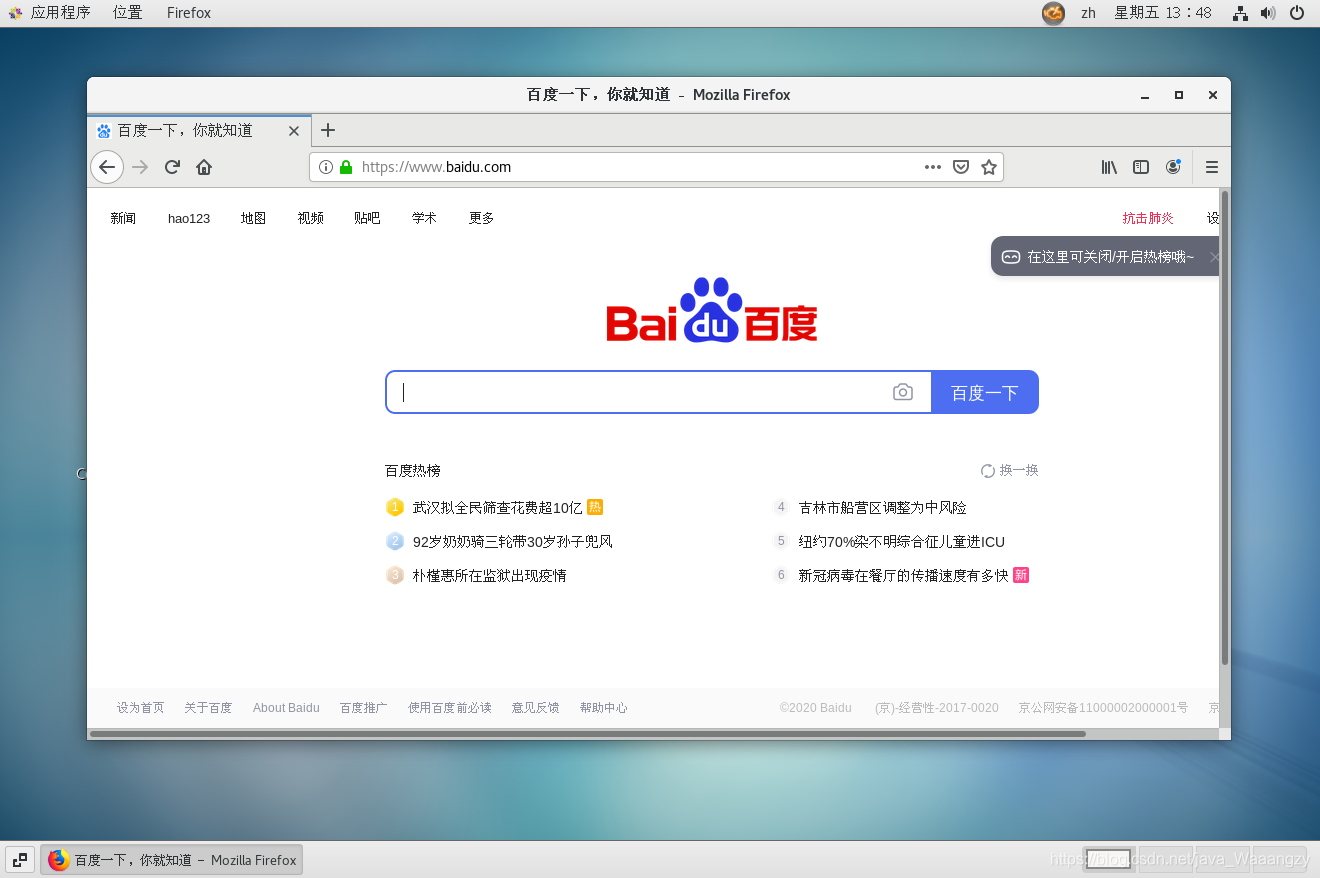Show site information icon in address bar
The image size is (1320, 878).
(325, 167)
